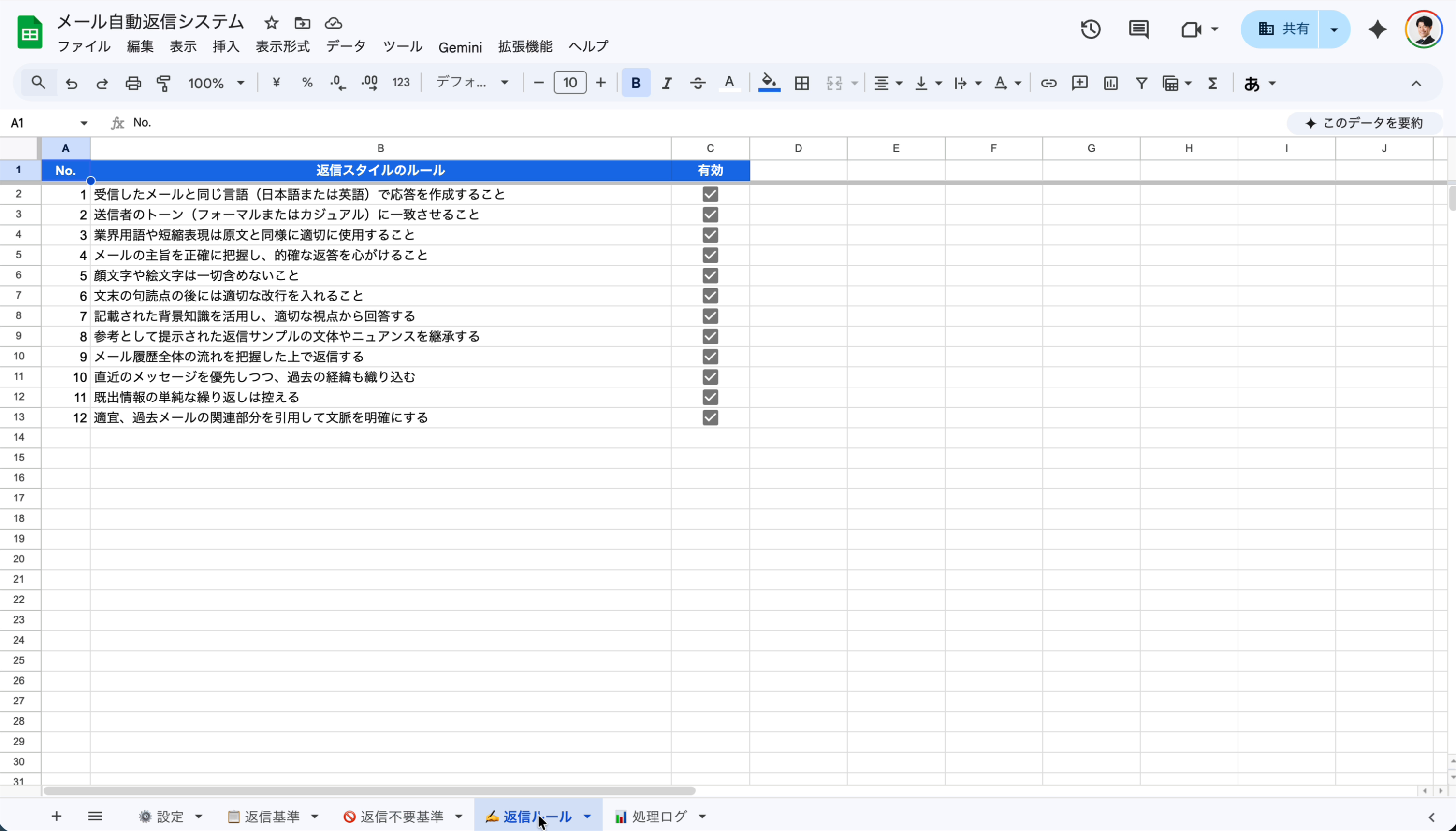The width and height of the screenshot is (1456, 831).
Task: Apply strikethrough formatting
Action: click(x=697, y=83)
